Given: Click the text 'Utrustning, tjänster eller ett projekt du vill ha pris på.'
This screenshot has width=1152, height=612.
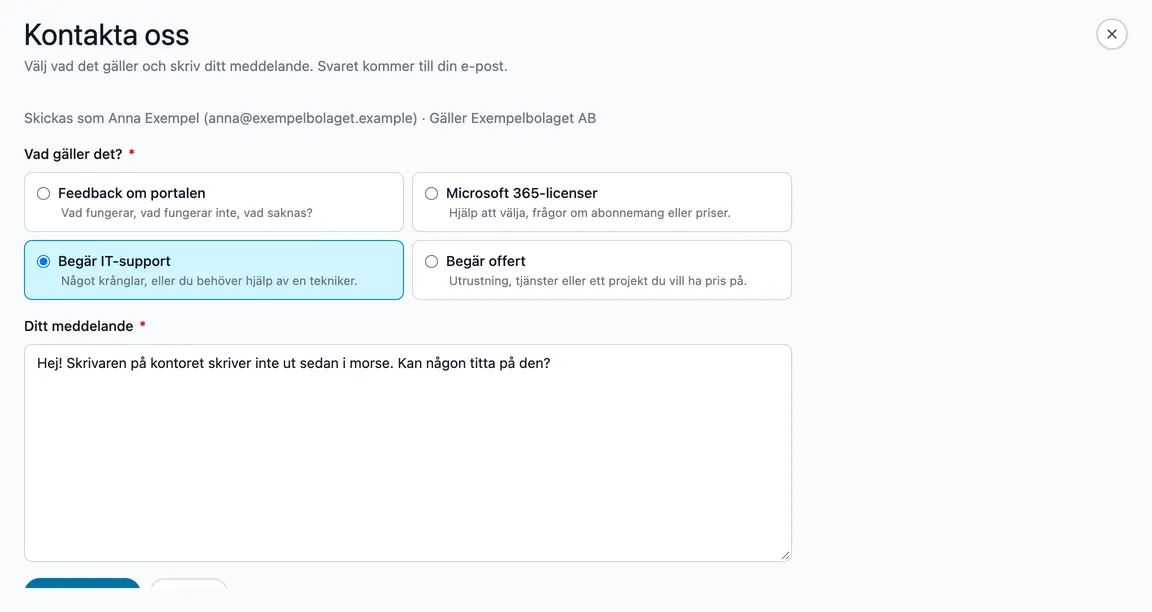Looking at the screenshot, I should (x=597, y=281).
